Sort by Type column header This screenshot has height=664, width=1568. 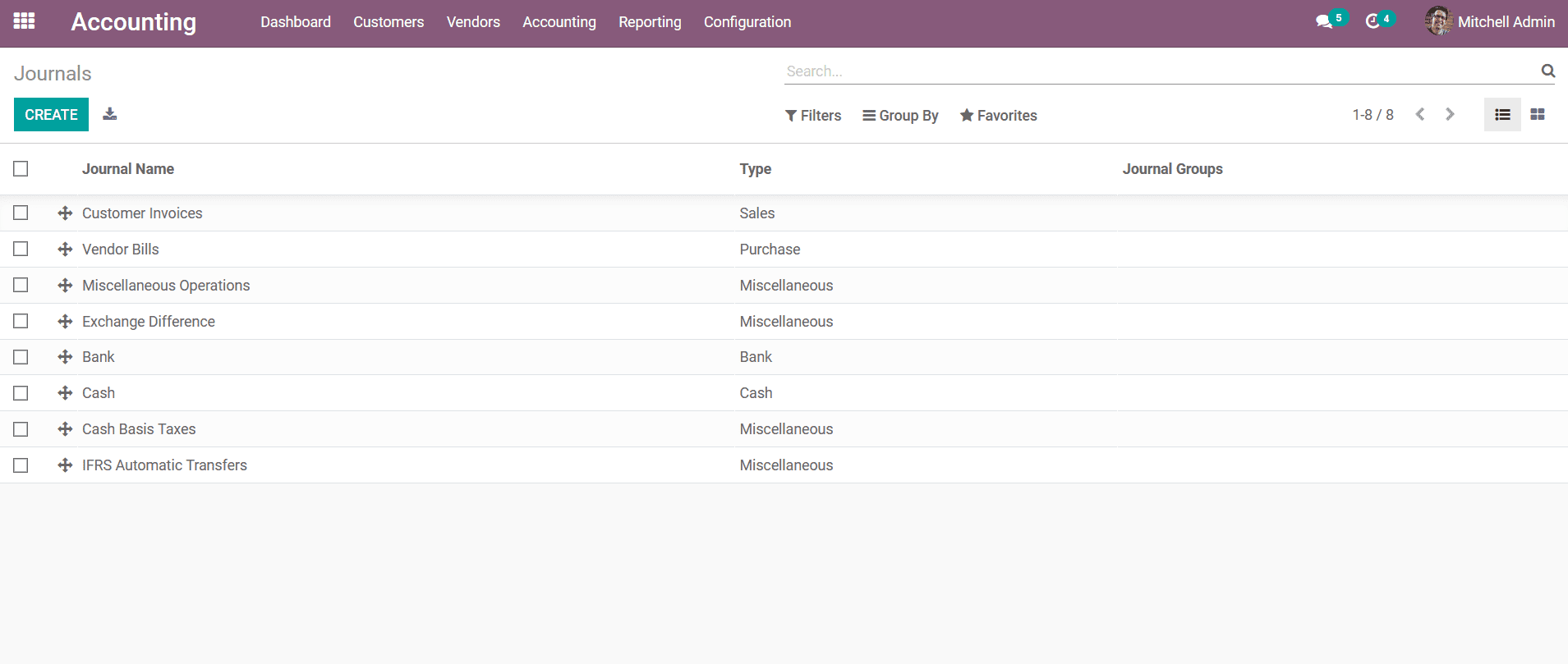pos(755,169)
